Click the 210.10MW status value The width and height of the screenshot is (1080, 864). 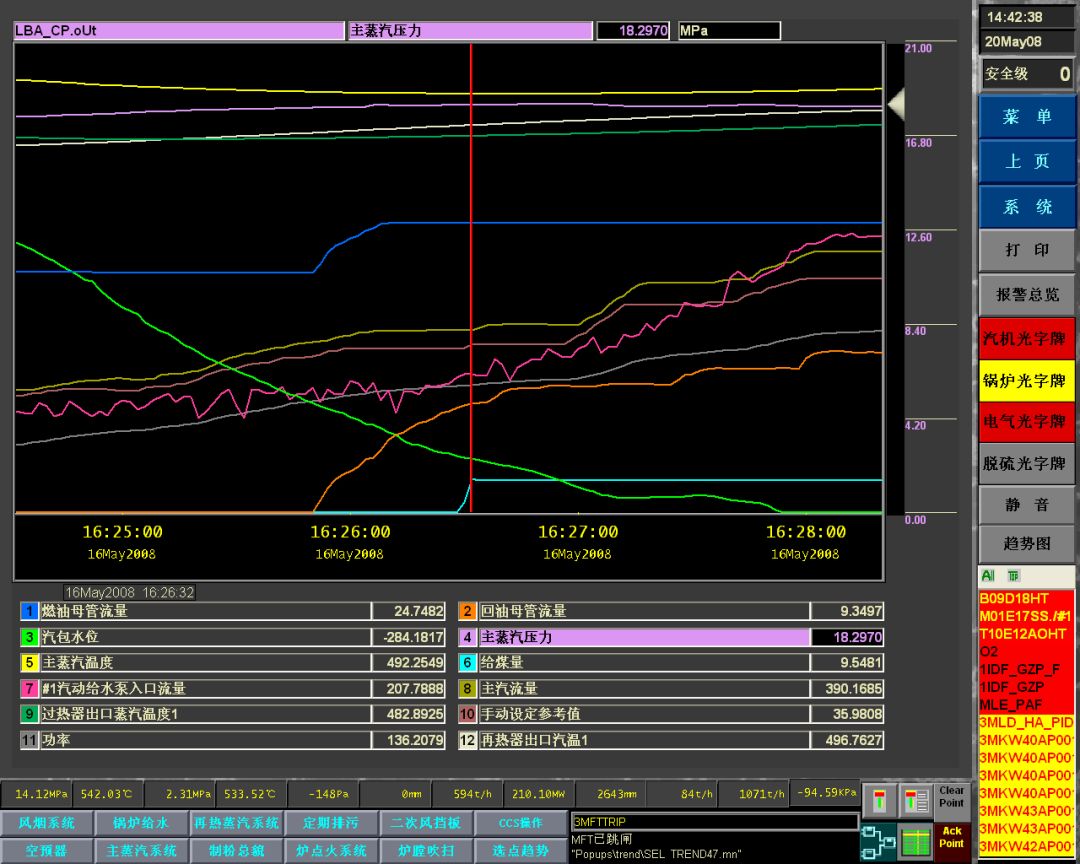(x=539, y=794)
